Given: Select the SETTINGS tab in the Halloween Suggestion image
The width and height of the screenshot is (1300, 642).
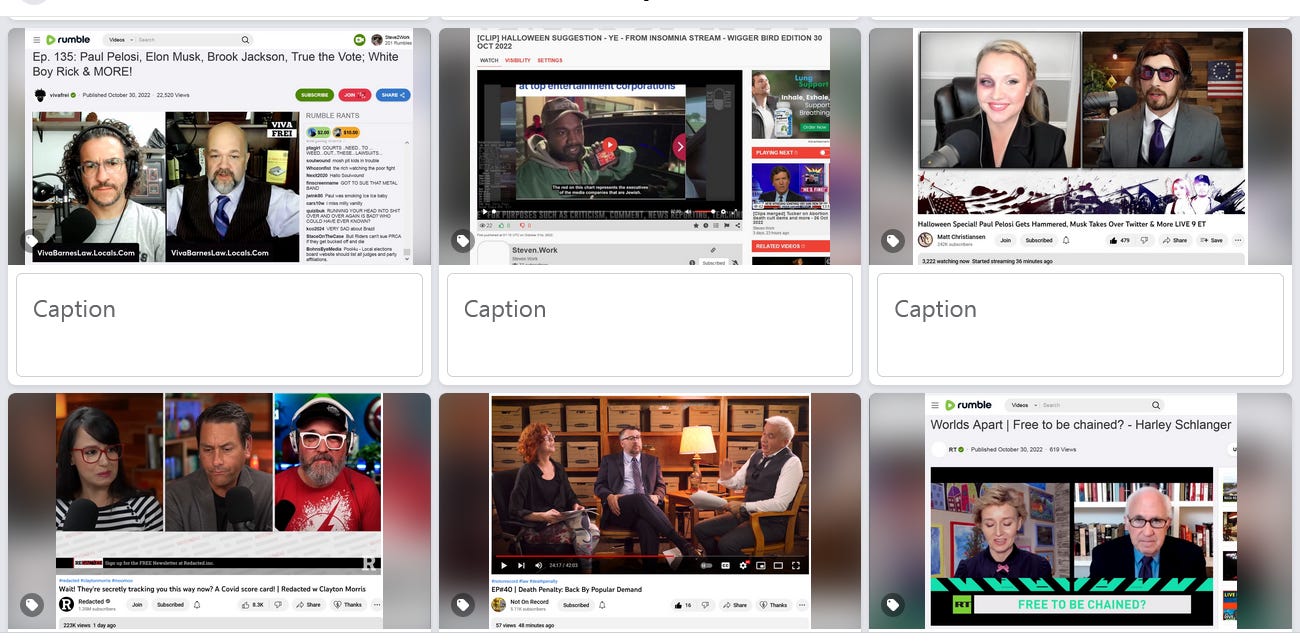Looking at the screenshot, I should click(550, 60).
